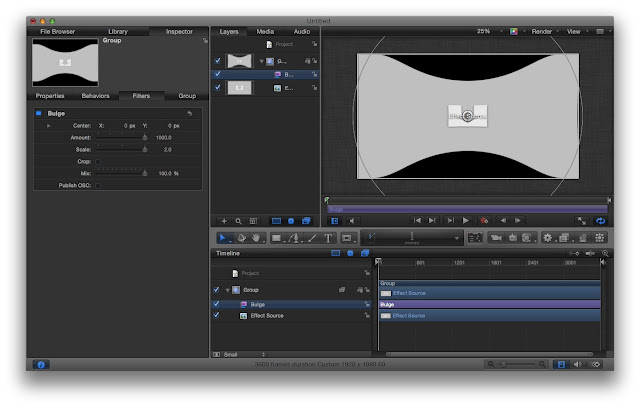
Task: Pick the Pan hand tool
Action: (x=256, y=238)
